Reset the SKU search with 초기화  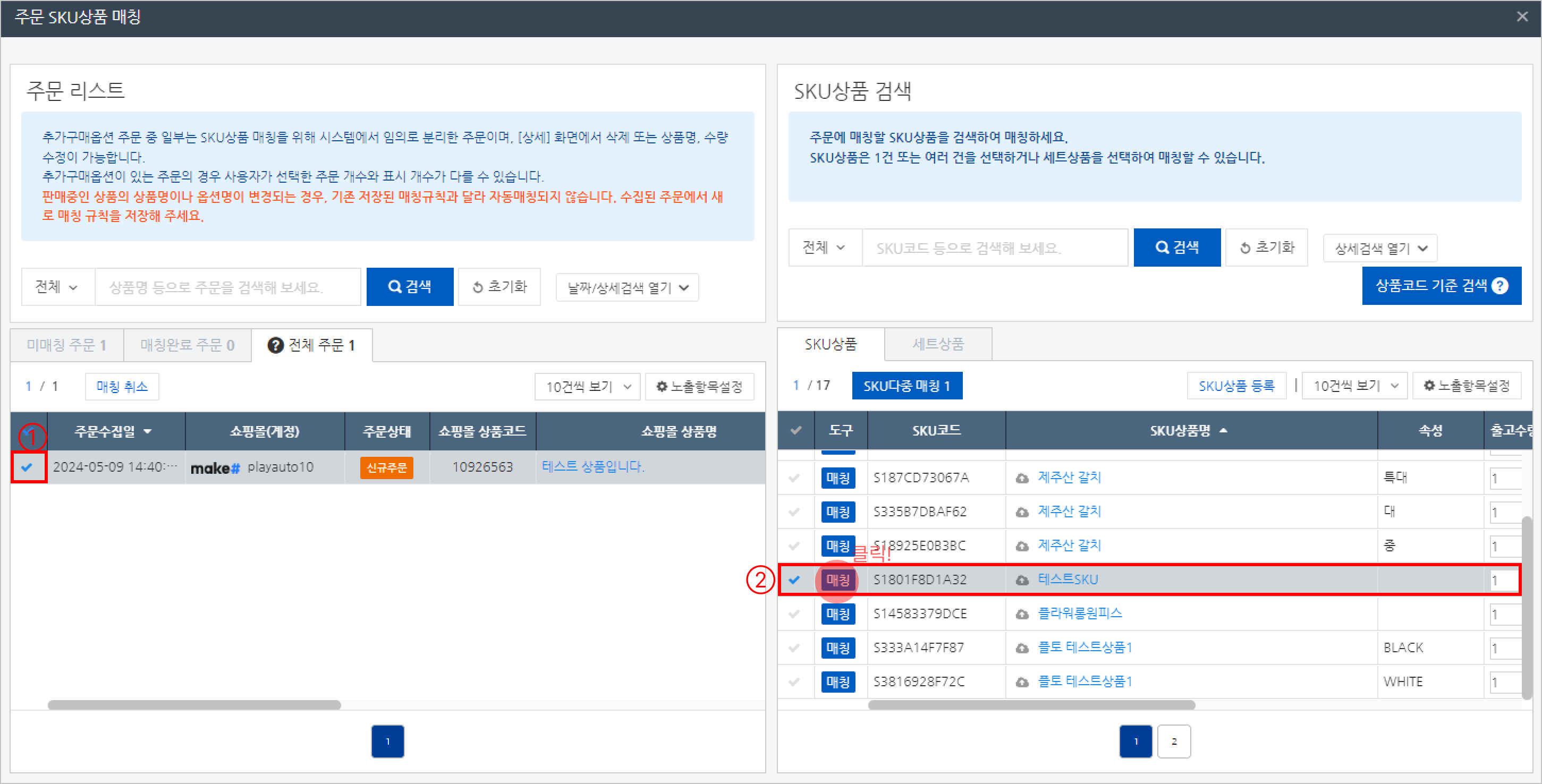coord(1266,247)
